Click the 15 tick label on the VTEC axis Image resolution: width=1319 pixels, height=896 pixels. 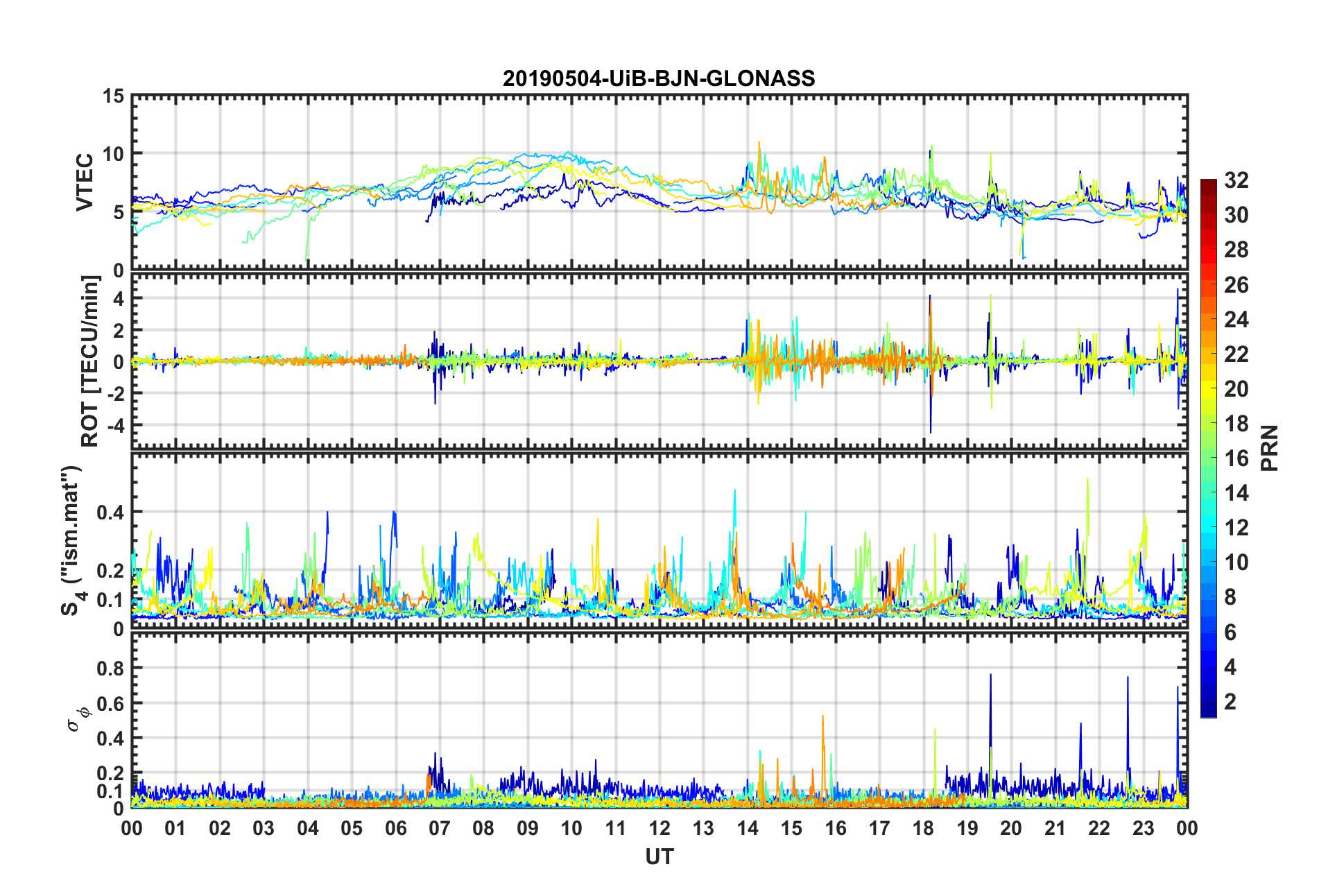pyautogui.click(x=113, y=97)
